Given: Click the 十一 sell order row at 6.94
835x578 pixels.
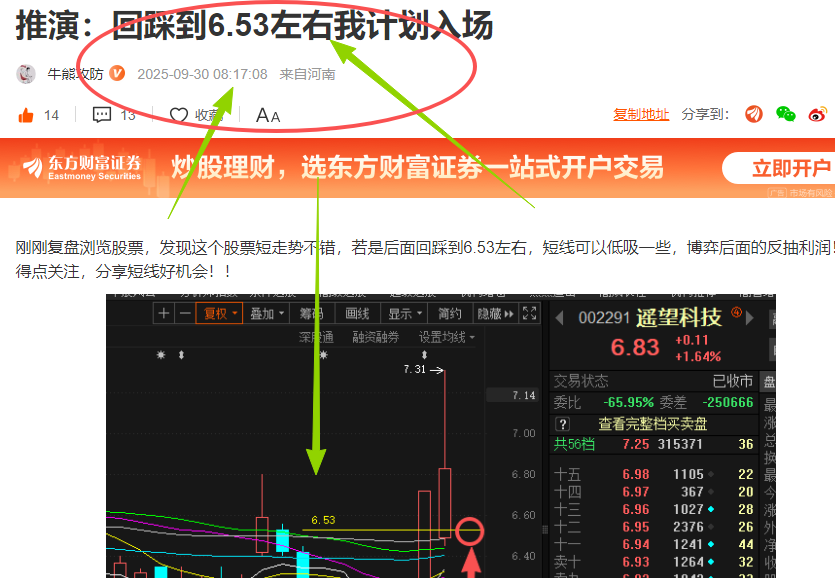Looking at the screenshot, I should pyautogui.click(x=653, y=544).
